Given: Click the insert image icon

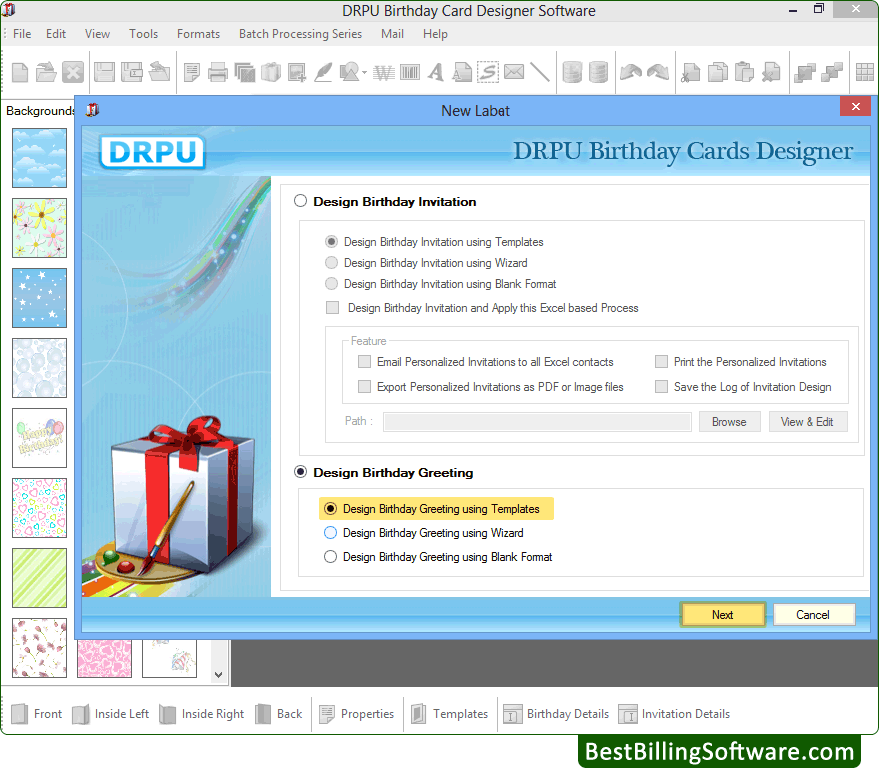Looking at the screenshot, I should point(297,72).
